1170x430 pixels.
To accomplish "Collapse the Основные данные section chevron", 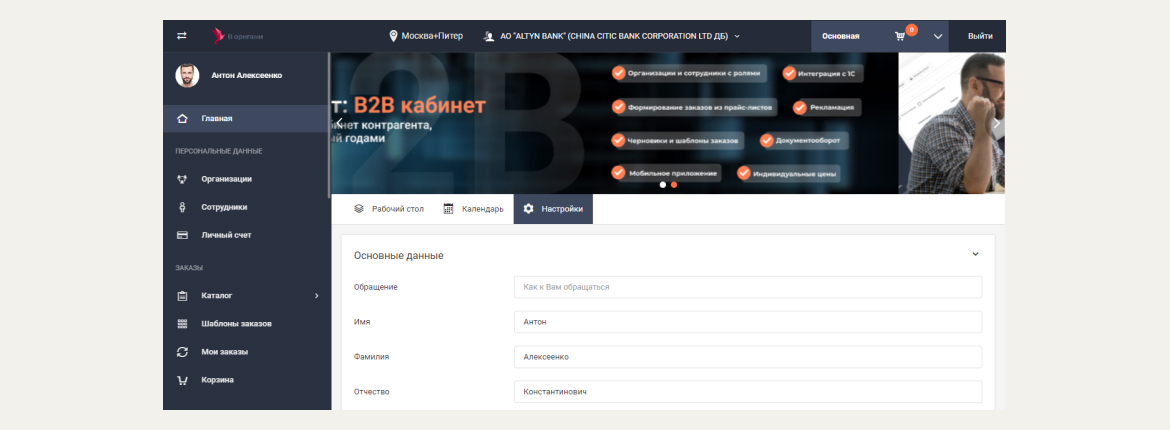I will coord(975,254).
